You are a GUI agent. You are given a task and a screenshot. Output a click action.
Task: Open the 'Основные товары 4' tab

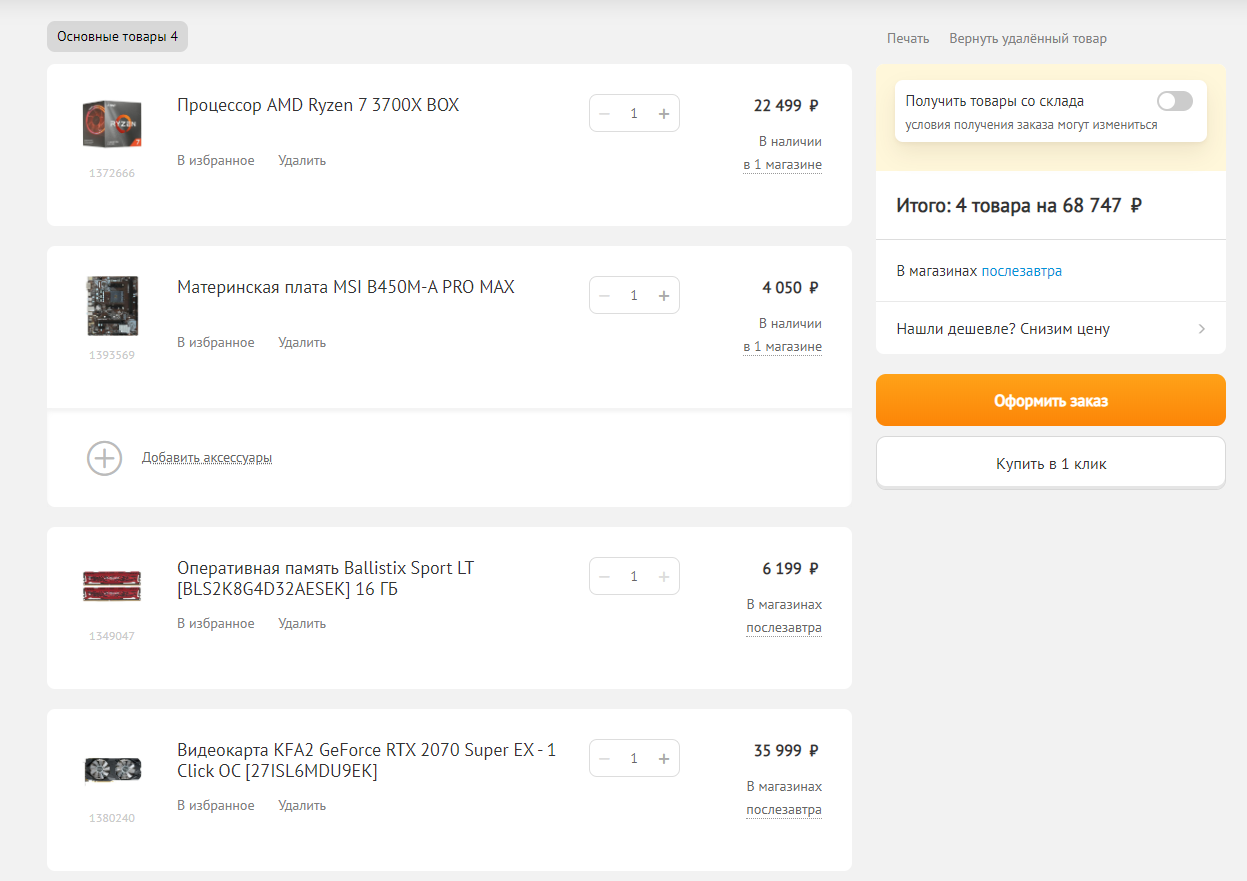(117, 37)
